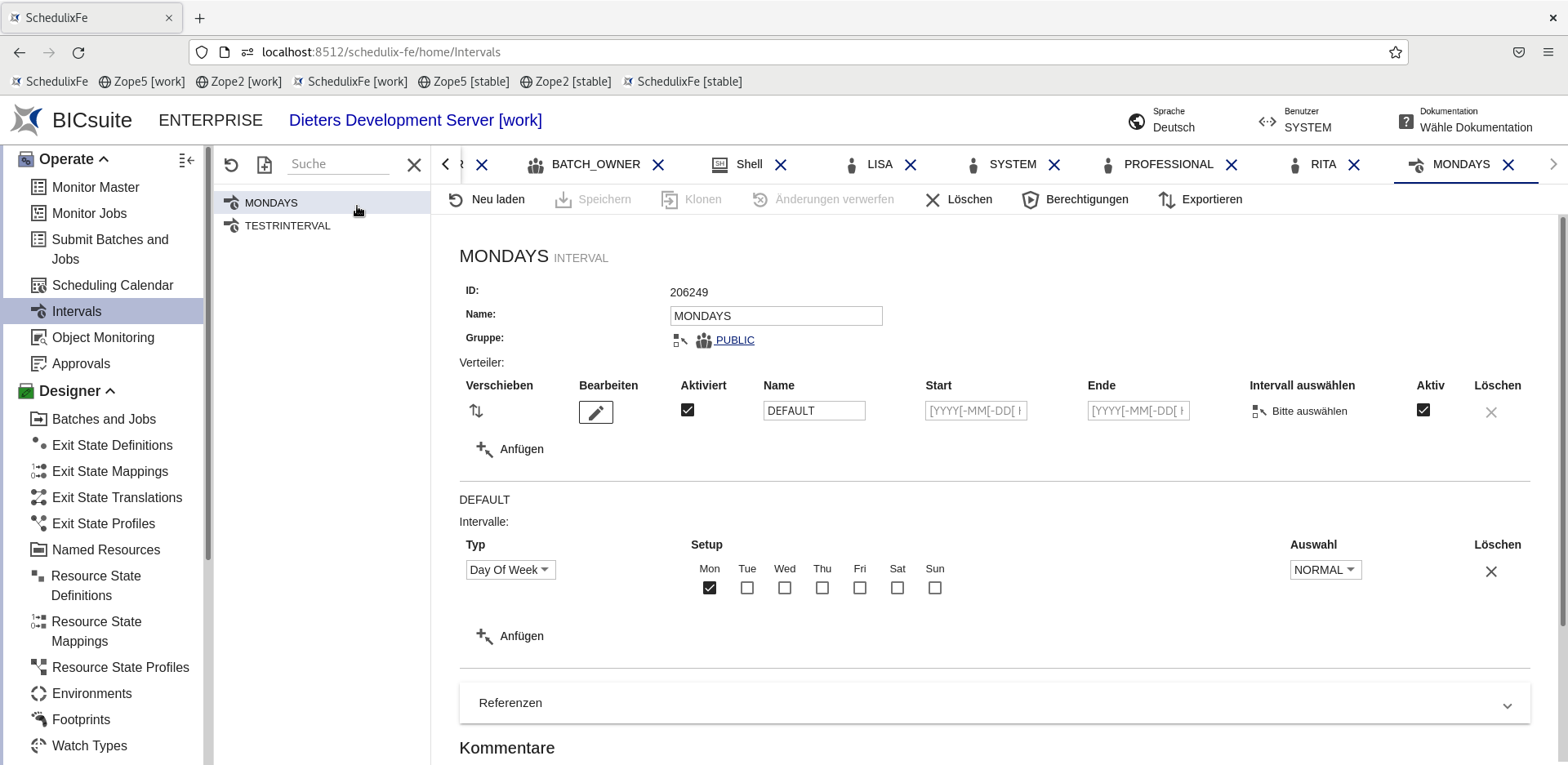Toggle the Aktiviert checkbox for DEFAULT
Viewport: 1568px width, 765px height.
pyautogui.click(x=688, y=410)
